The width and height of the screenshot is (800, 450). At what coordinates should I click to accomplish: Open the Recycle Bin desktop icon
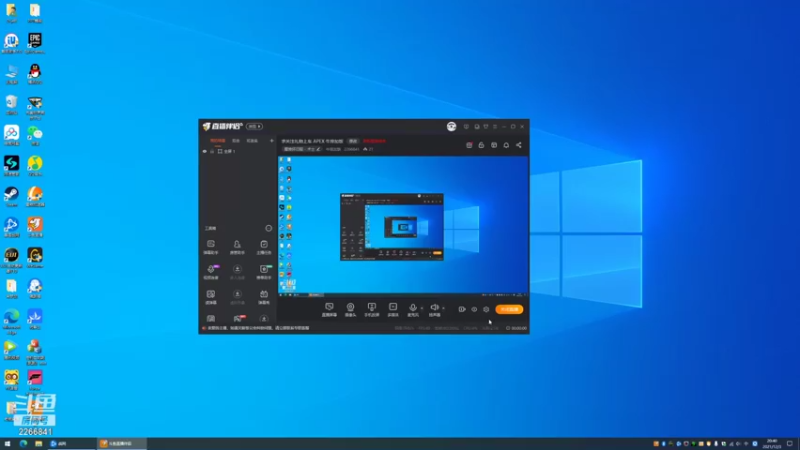[x=11, y=105]
